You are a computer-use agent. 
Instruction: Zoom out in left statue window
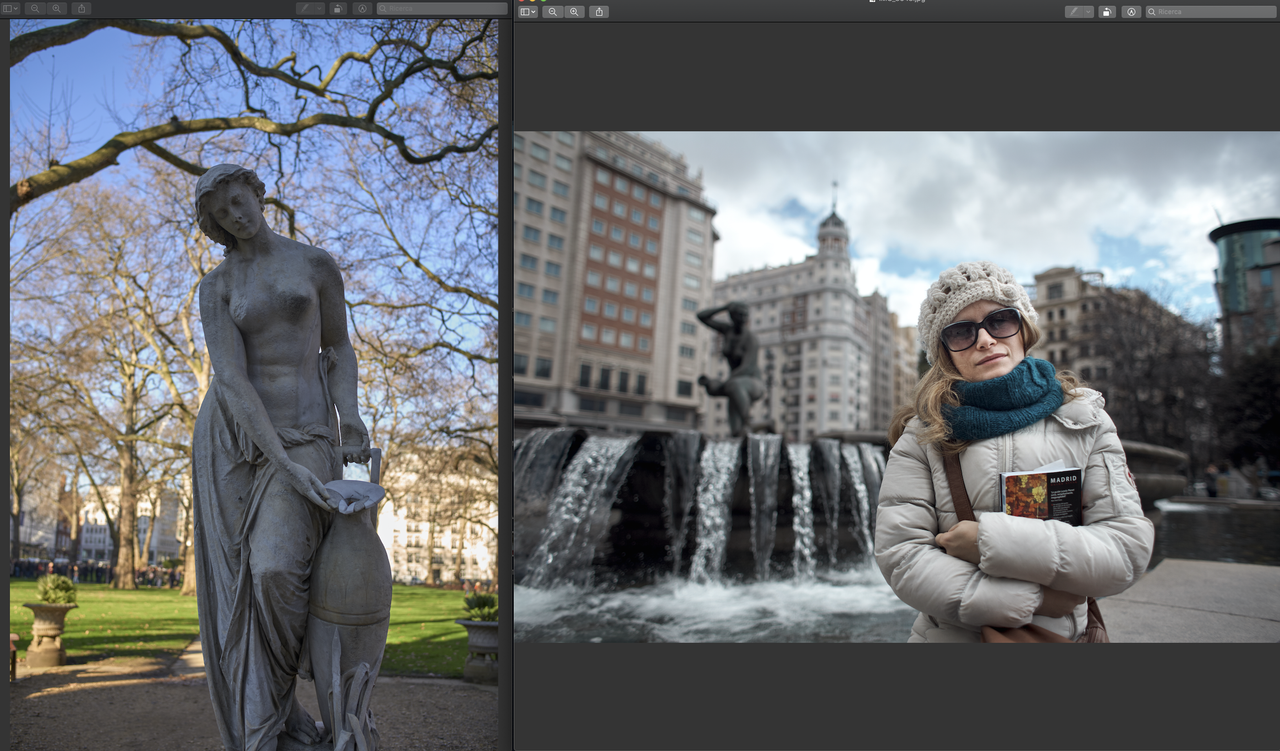[35, 8]
